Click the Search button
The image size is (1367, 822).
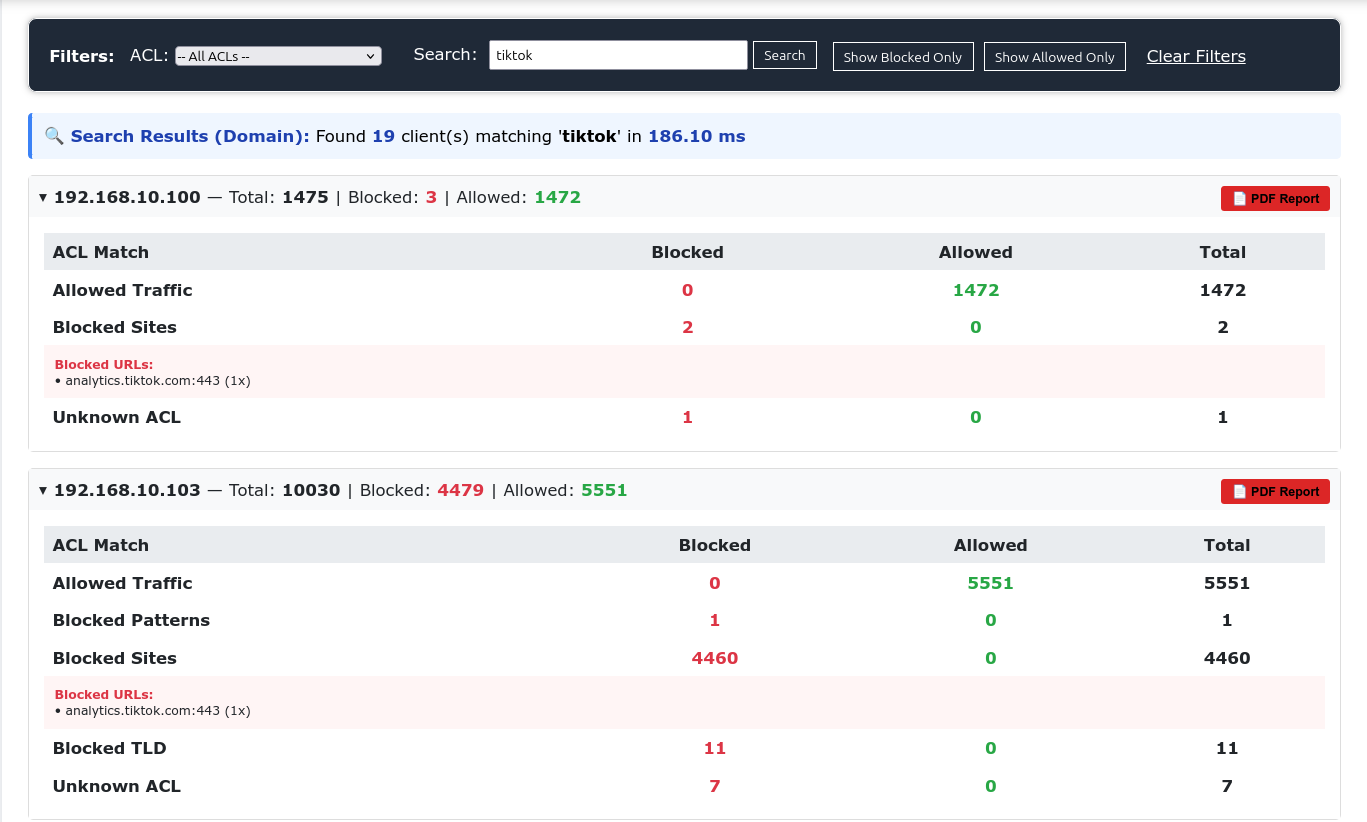pyautogui.click(x=785, y=55)
